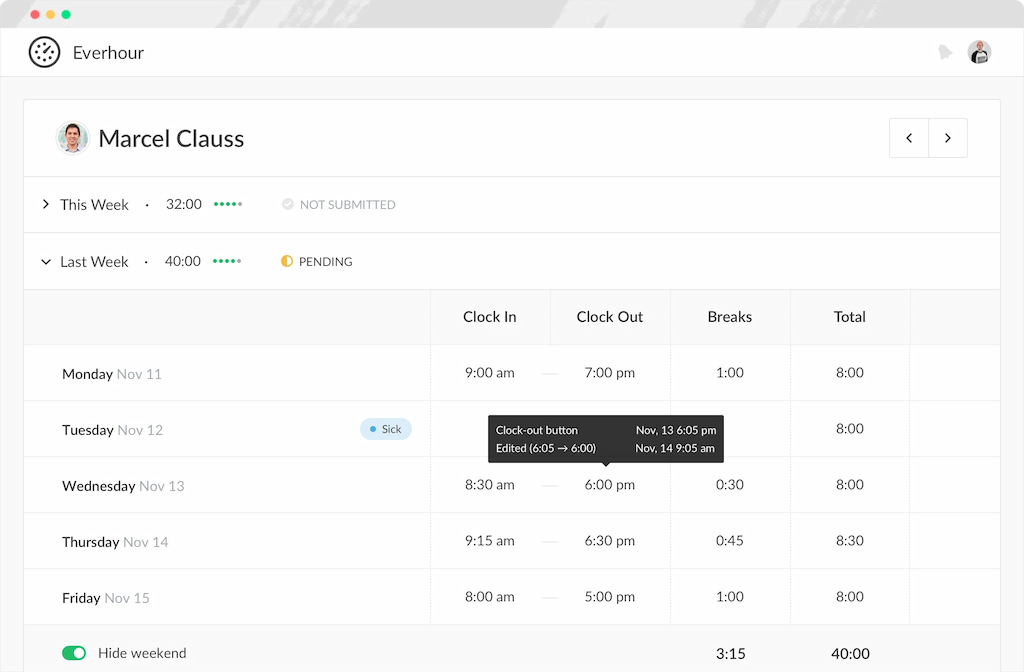Click the clock-out edit tooltip
The width and height of the screenshot is (1024, 672).
pos(605,438)
